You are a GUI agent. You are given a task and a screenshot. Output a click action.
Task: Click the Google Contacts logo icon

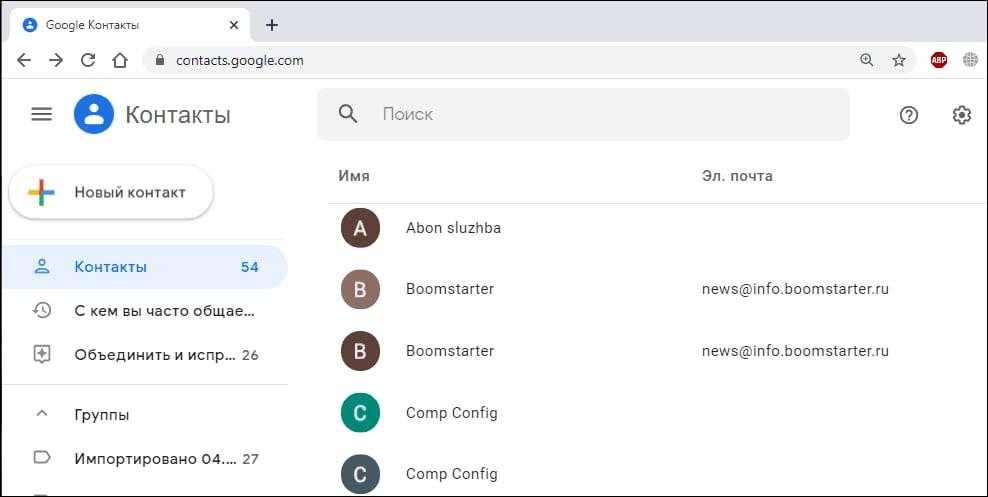point(94,114)
